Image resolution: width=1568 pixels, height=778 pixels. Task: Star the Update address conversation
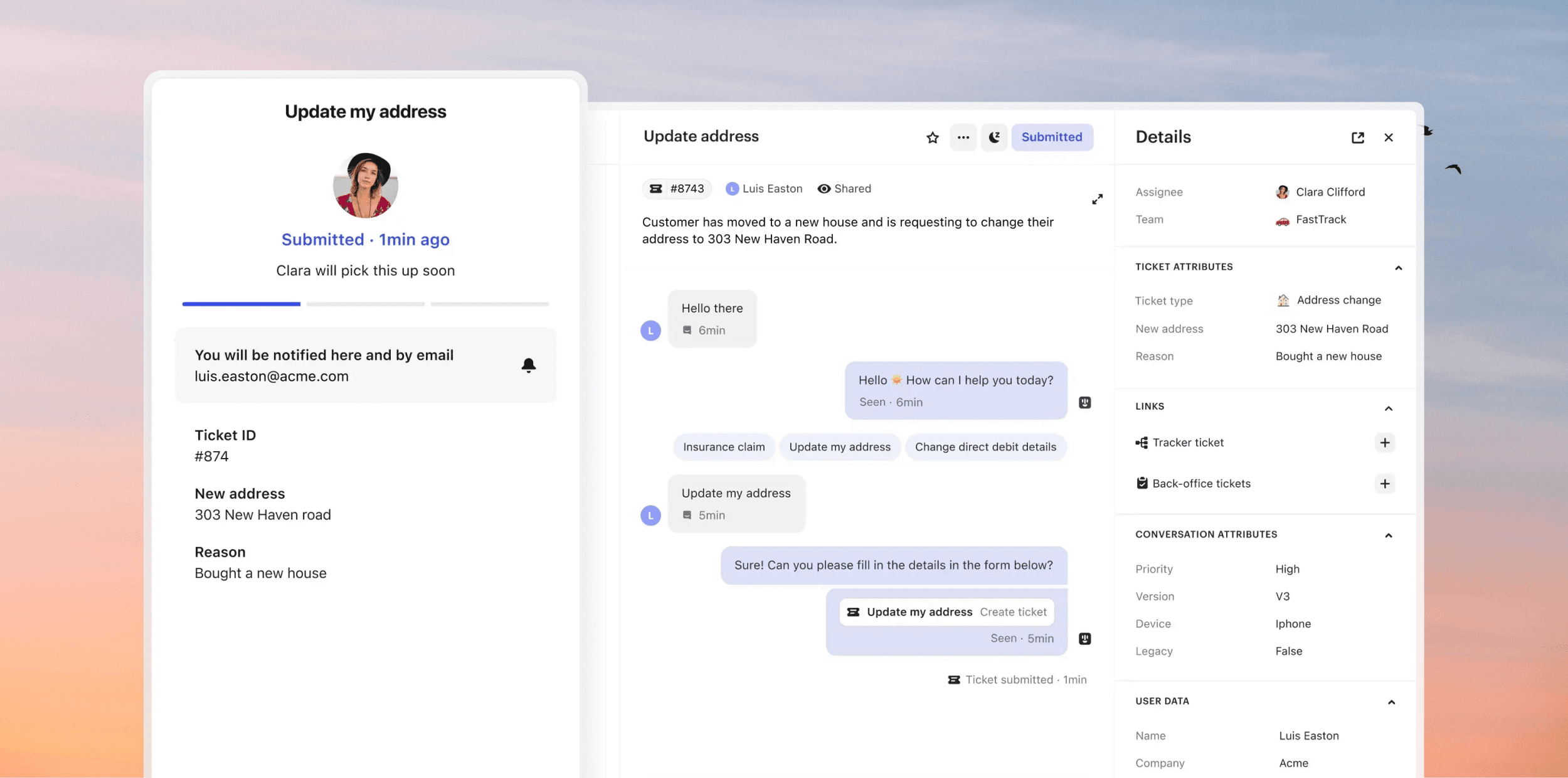pyautogui.click(x=933, y=137)
